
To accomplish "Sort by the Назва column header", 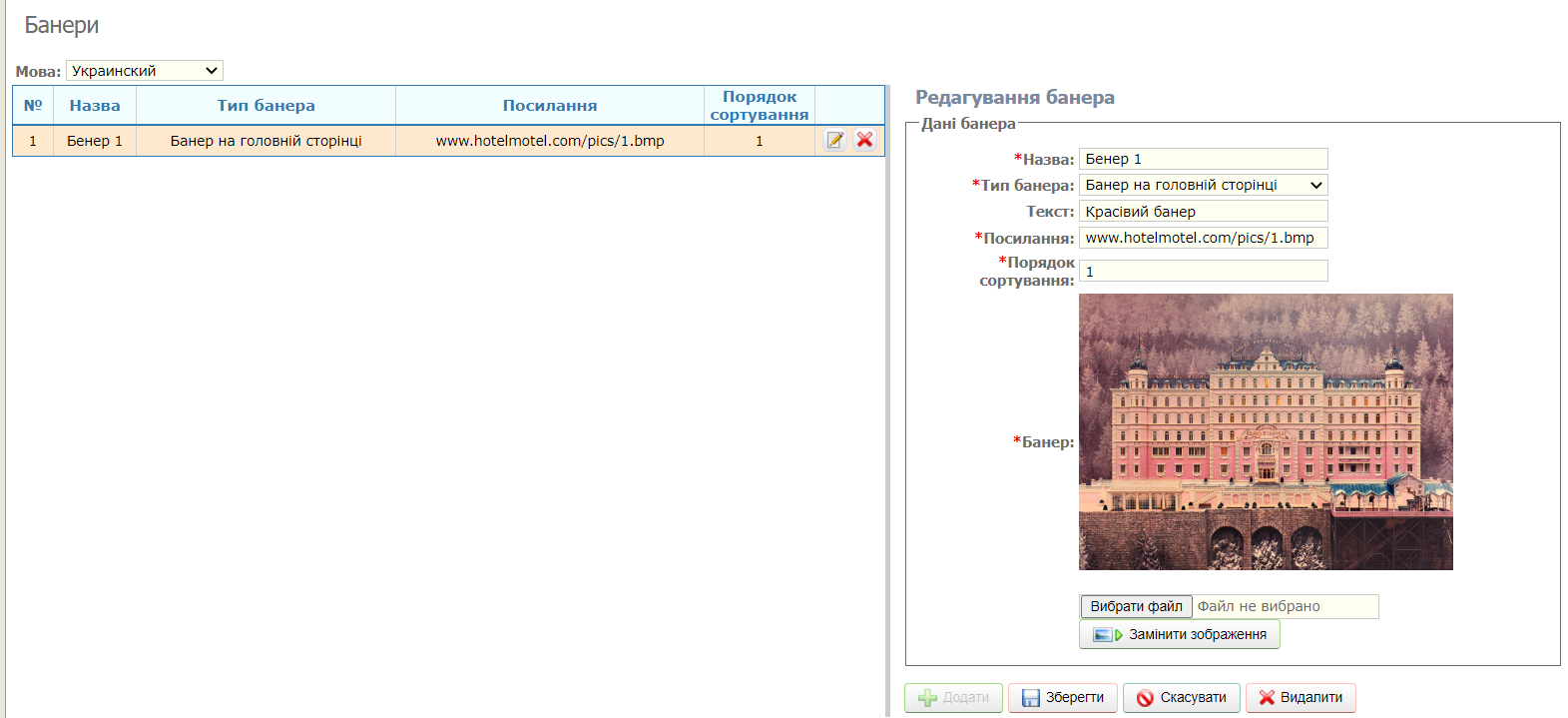I will [95, 106].
